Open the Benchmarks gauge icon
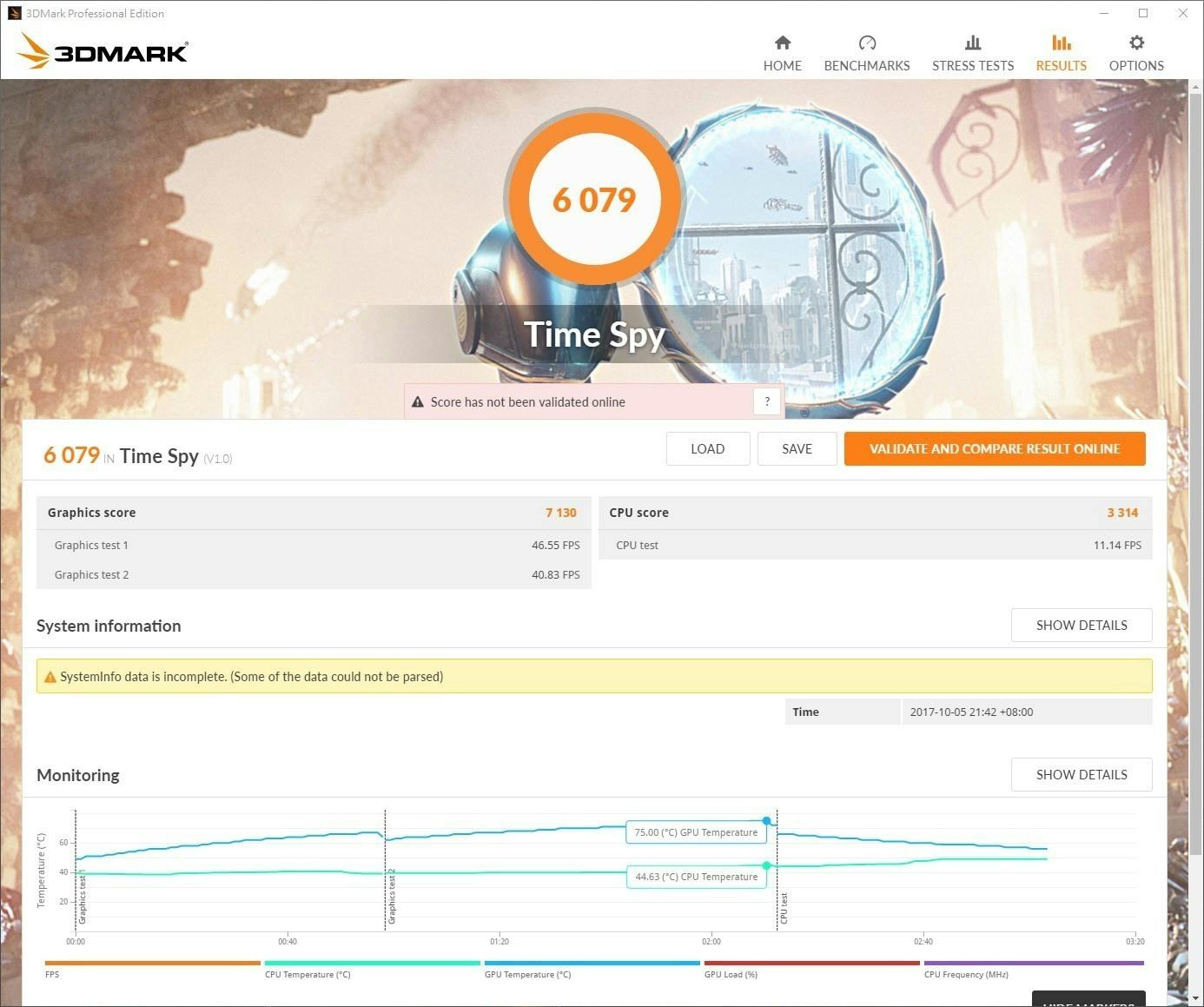 (x=867, y=43)
